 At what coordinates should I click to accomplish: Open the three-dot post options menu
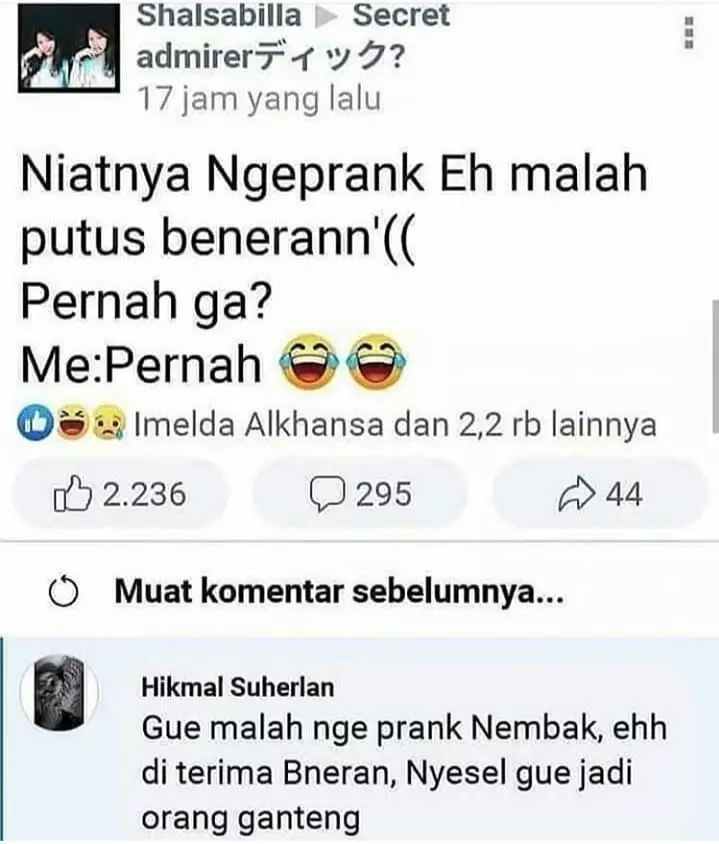point(688,33)
